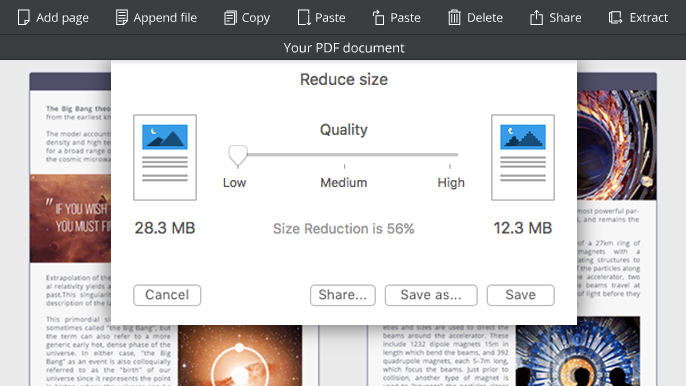This screenshot has height=386, width=686.
Task: Click the particle collision image top right
Action: coord(616,145)
